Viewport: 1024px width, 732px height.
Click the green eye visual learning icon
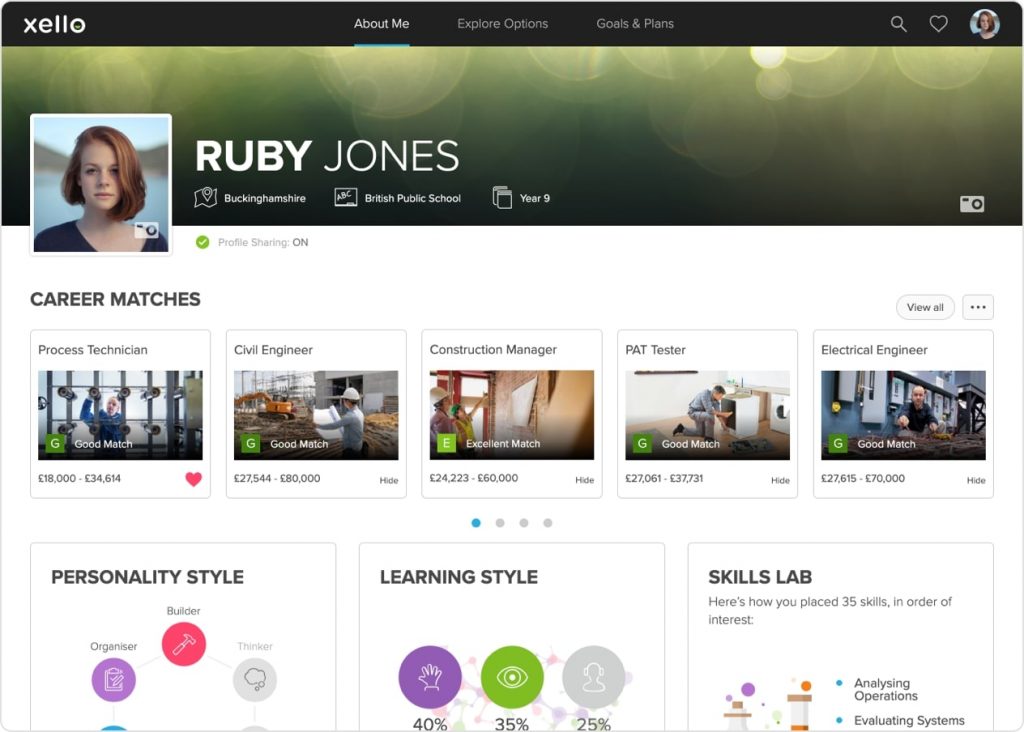(512, 677)
